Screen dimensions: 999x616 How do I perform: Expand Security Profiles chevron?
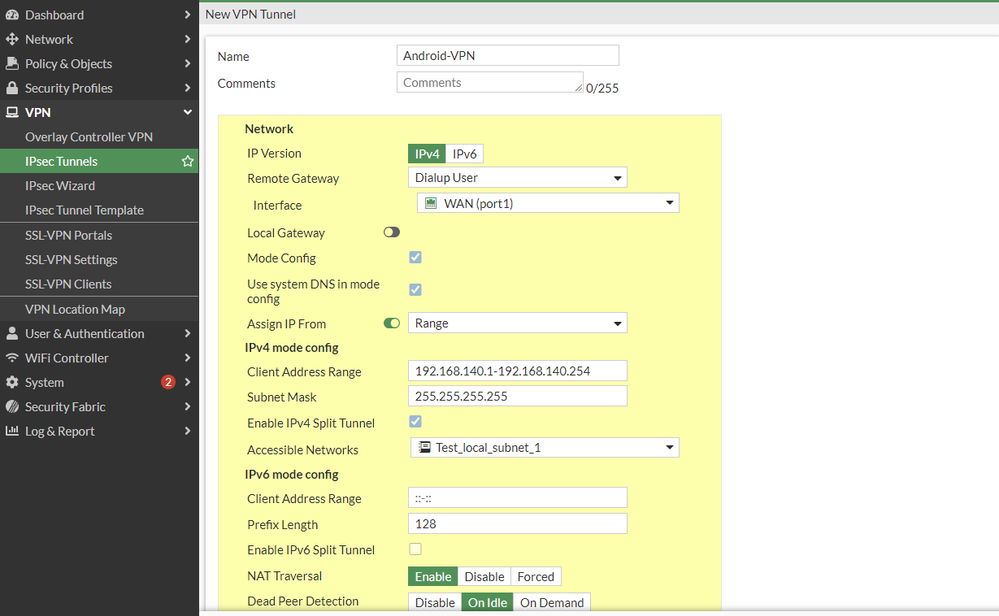click(x=187, y=88)
